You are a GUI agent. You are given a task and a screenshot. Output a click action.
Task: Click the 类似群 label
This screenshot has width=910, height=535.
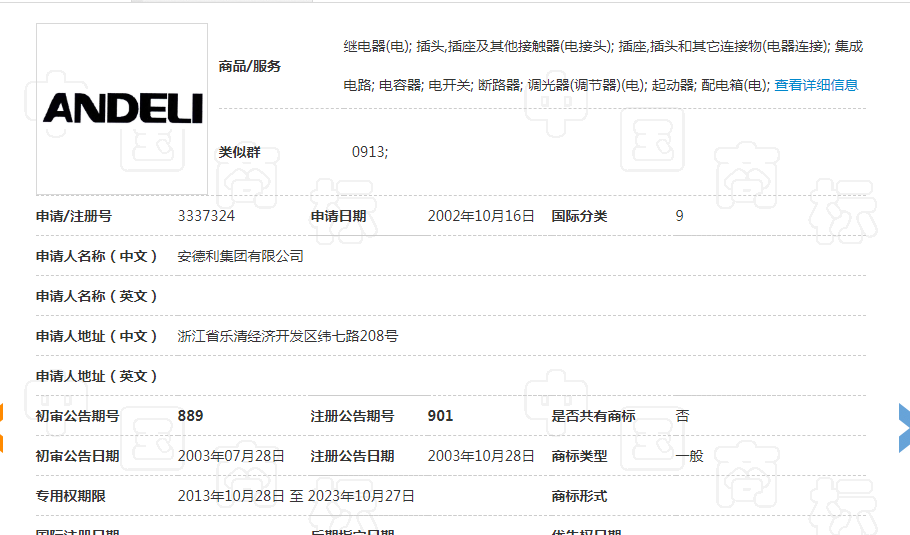239,152
